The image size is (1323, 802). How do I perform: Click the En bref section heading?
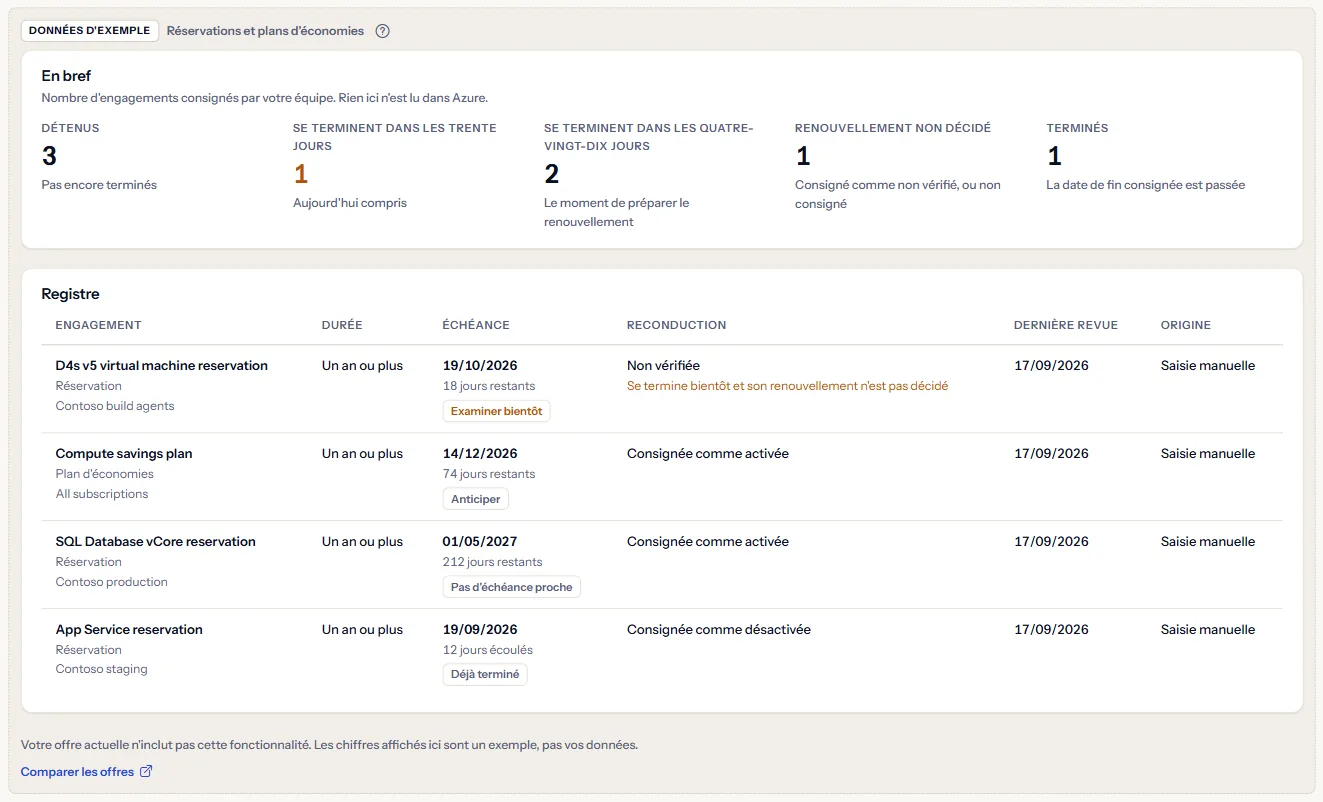tap(67, 76)
